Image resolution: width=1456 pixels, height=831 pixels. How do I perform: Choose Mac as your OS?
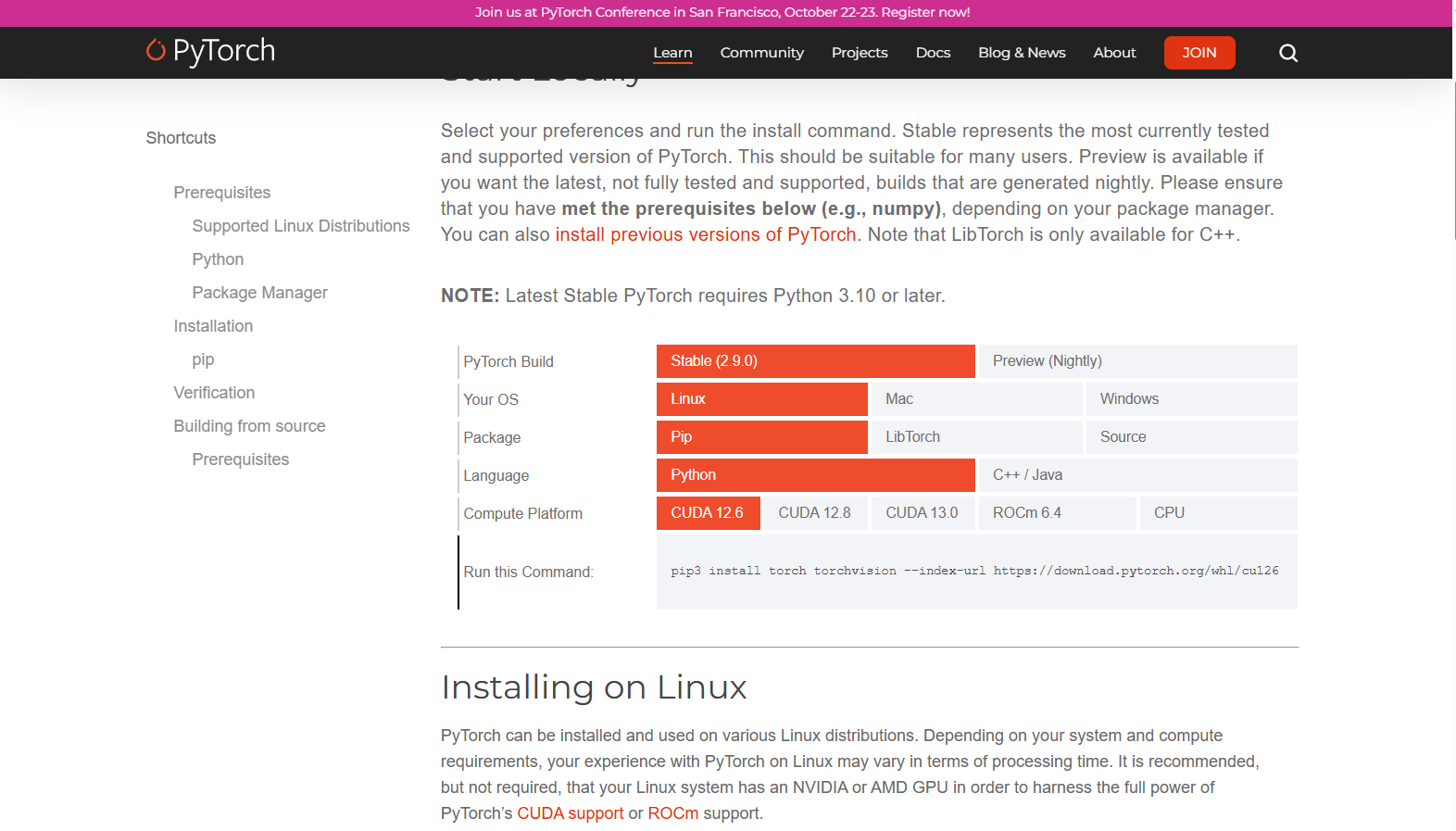(x=977, y=399)
